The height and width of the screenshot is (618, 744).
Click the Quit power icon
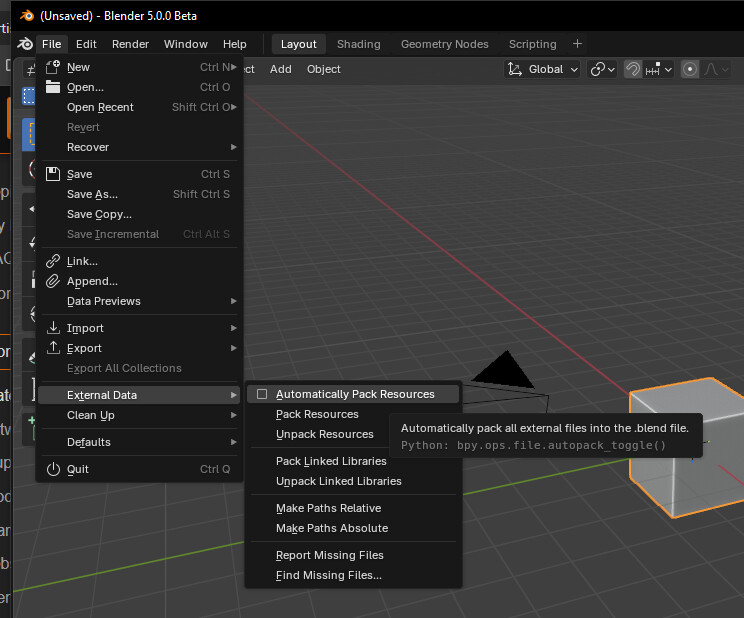pos(53,469)
